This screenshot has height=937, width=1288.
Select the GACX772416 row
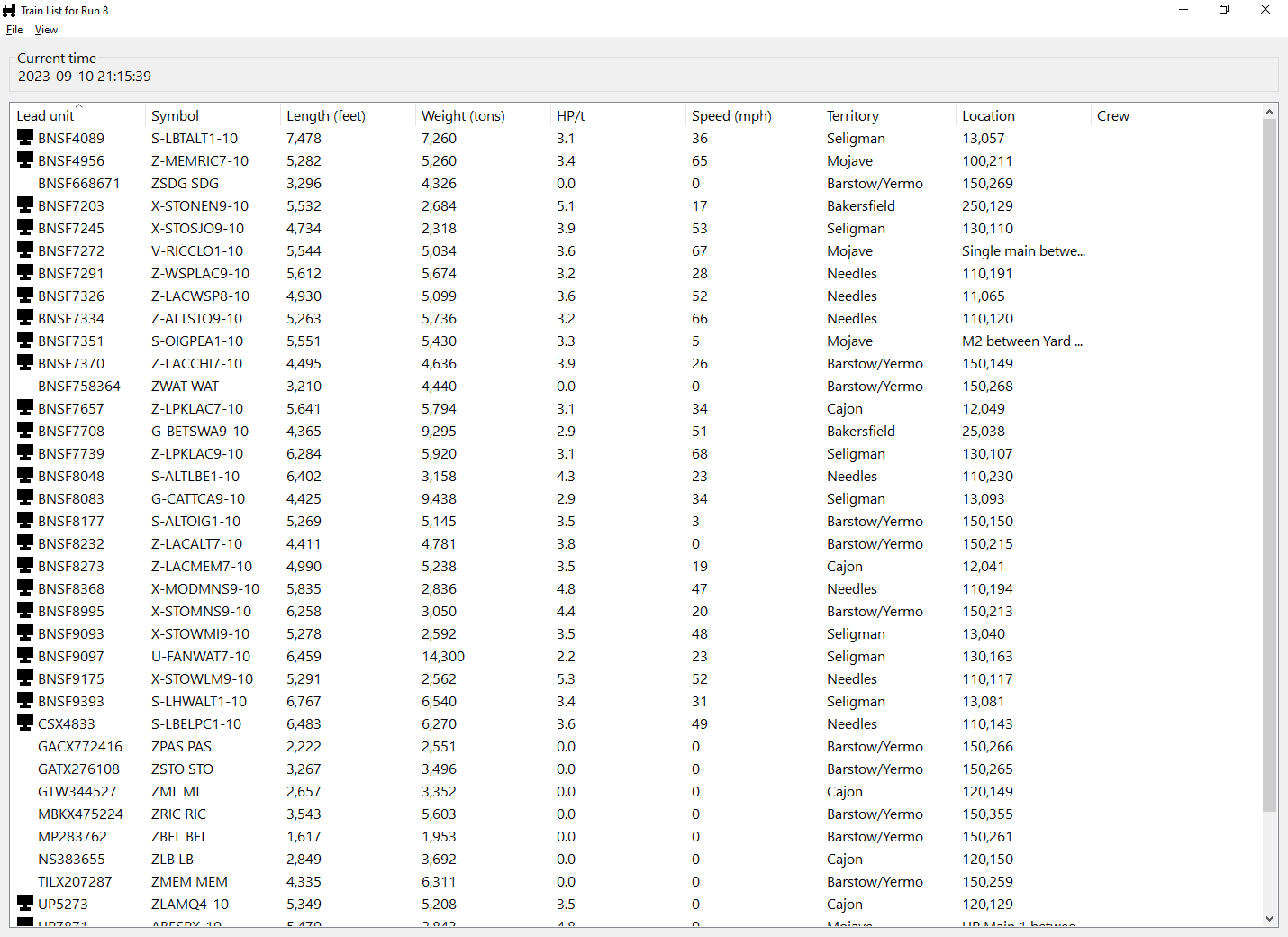pyautogui.click(x=80, y=746)
